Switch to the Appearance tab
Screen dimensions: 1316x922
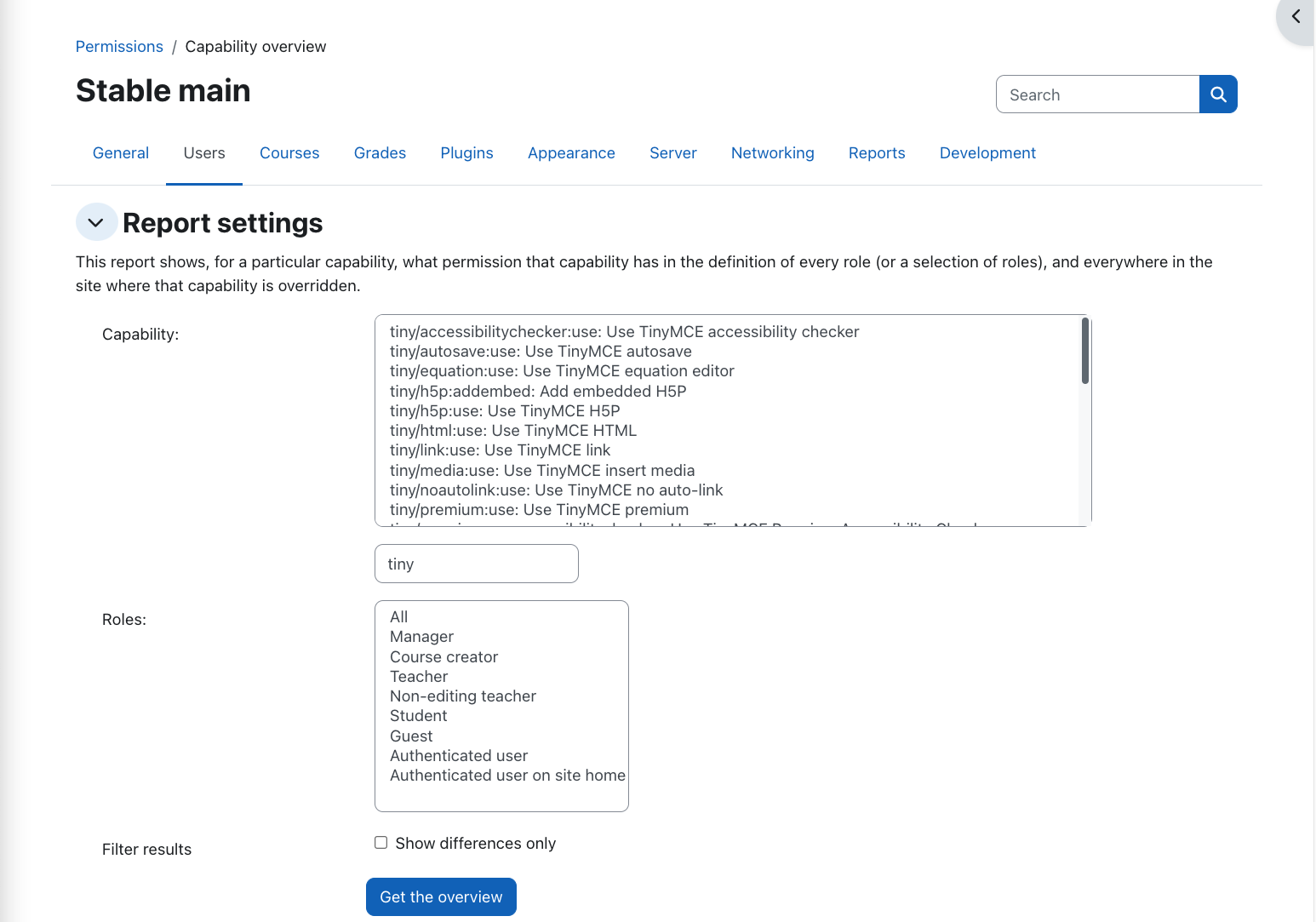coord(571,153)
